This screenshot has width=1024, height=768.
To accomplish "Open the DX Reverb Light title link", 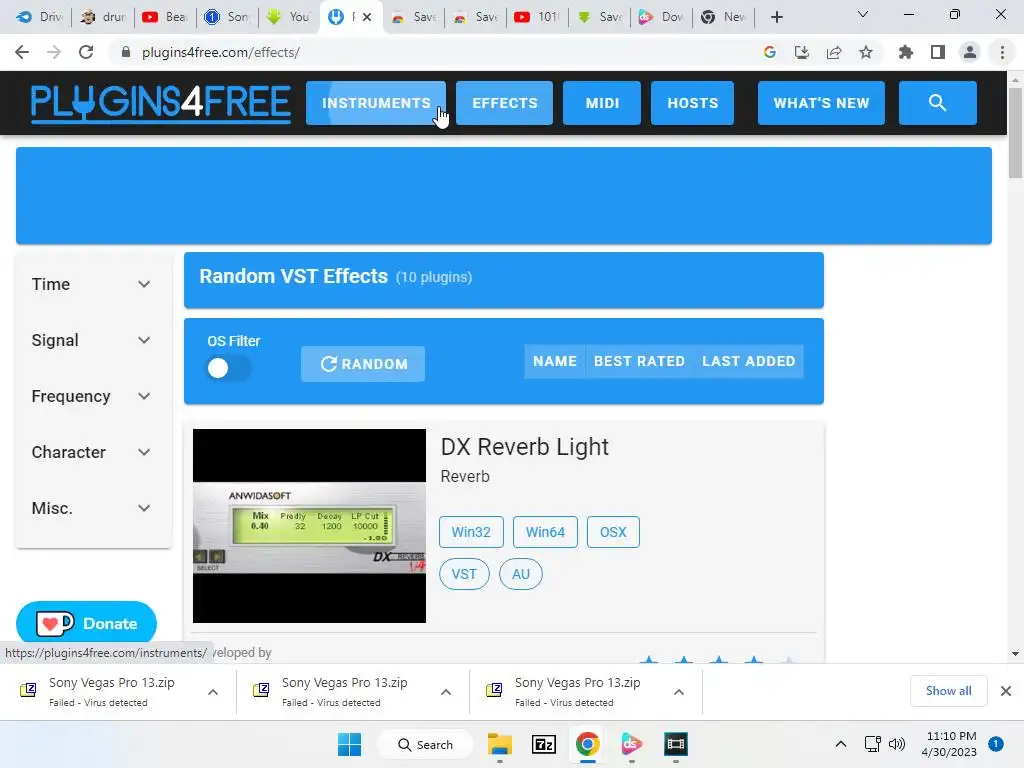I will (524, 447).
